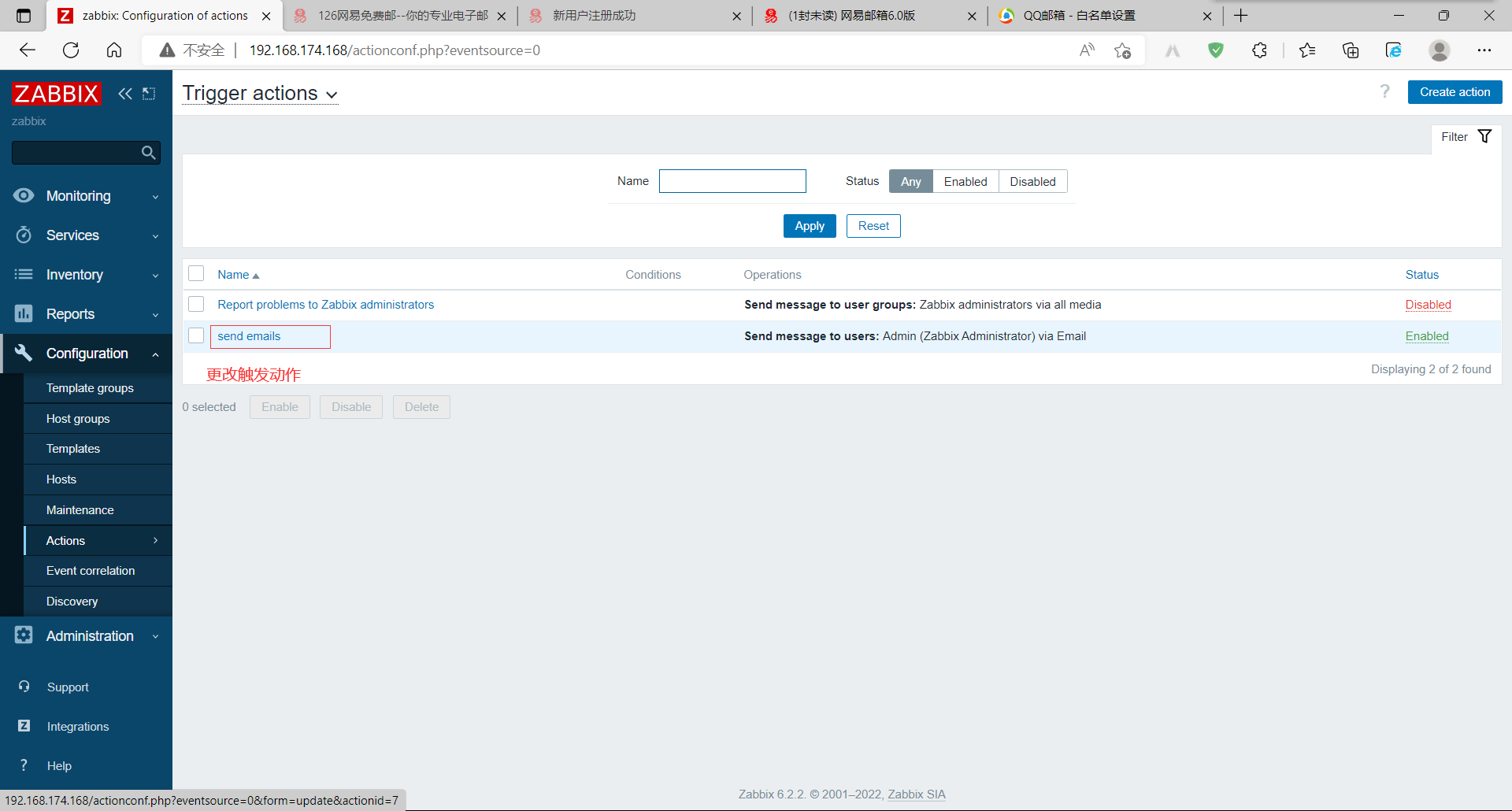Click the Inventory list icon

[x=24, y=274]
